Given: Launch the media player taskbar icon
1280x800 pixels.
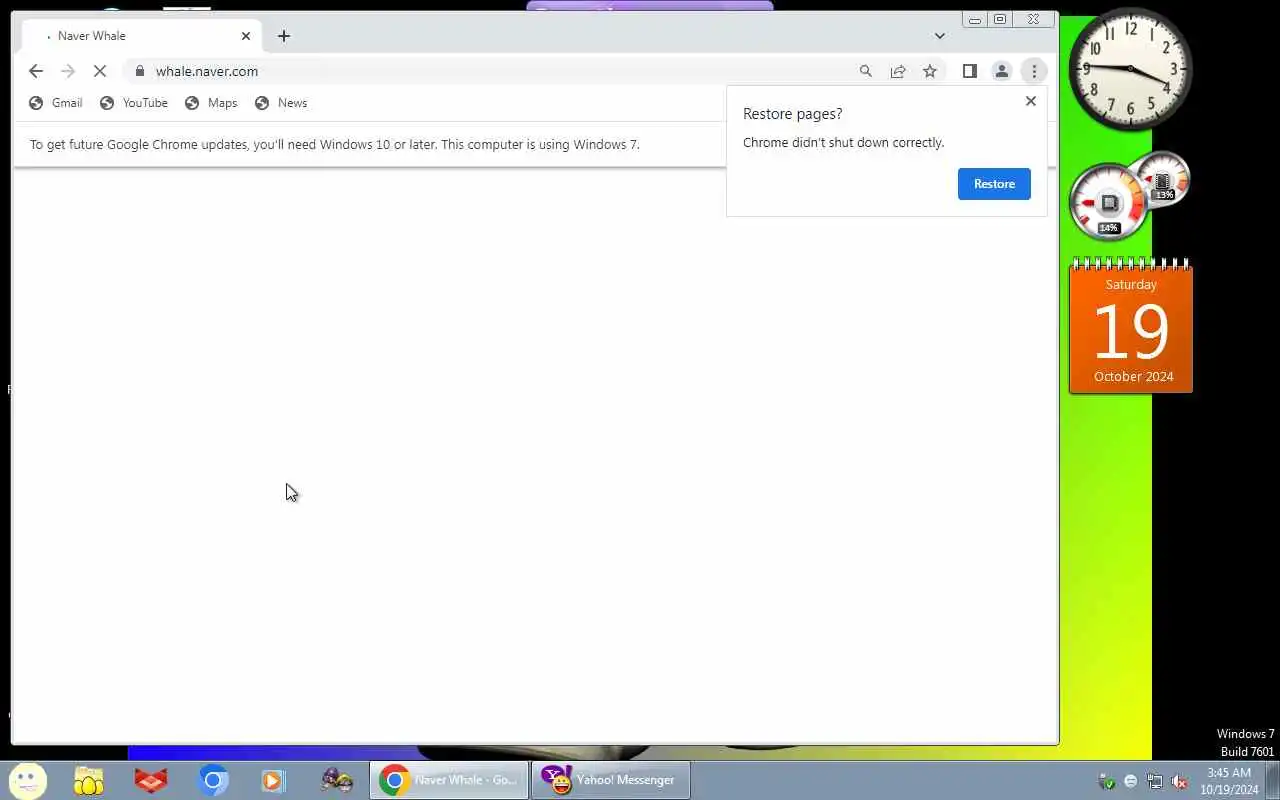Looking at the screenshot, I should (x=273, y=780).
